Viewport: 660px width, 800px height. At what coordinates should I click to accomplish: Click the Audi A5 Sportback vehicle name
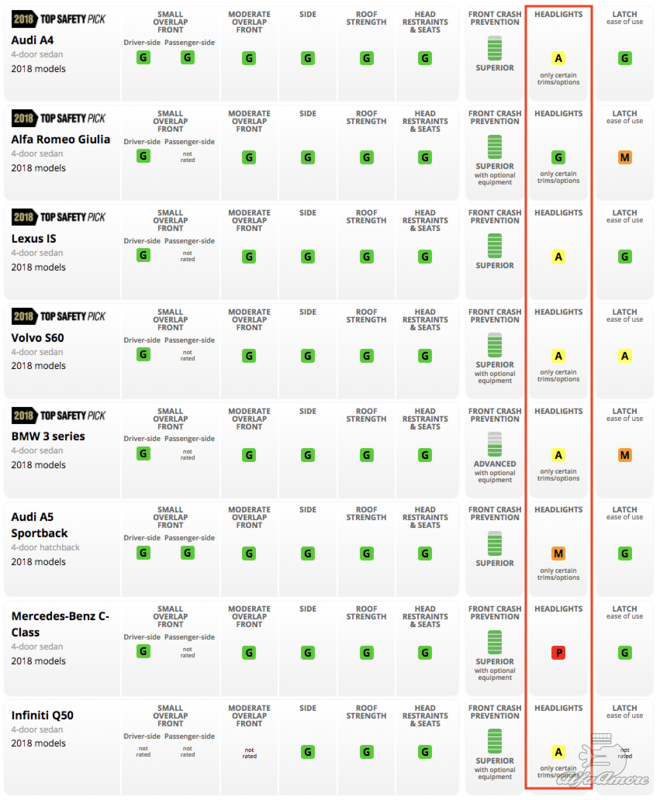tap(40, 524)
